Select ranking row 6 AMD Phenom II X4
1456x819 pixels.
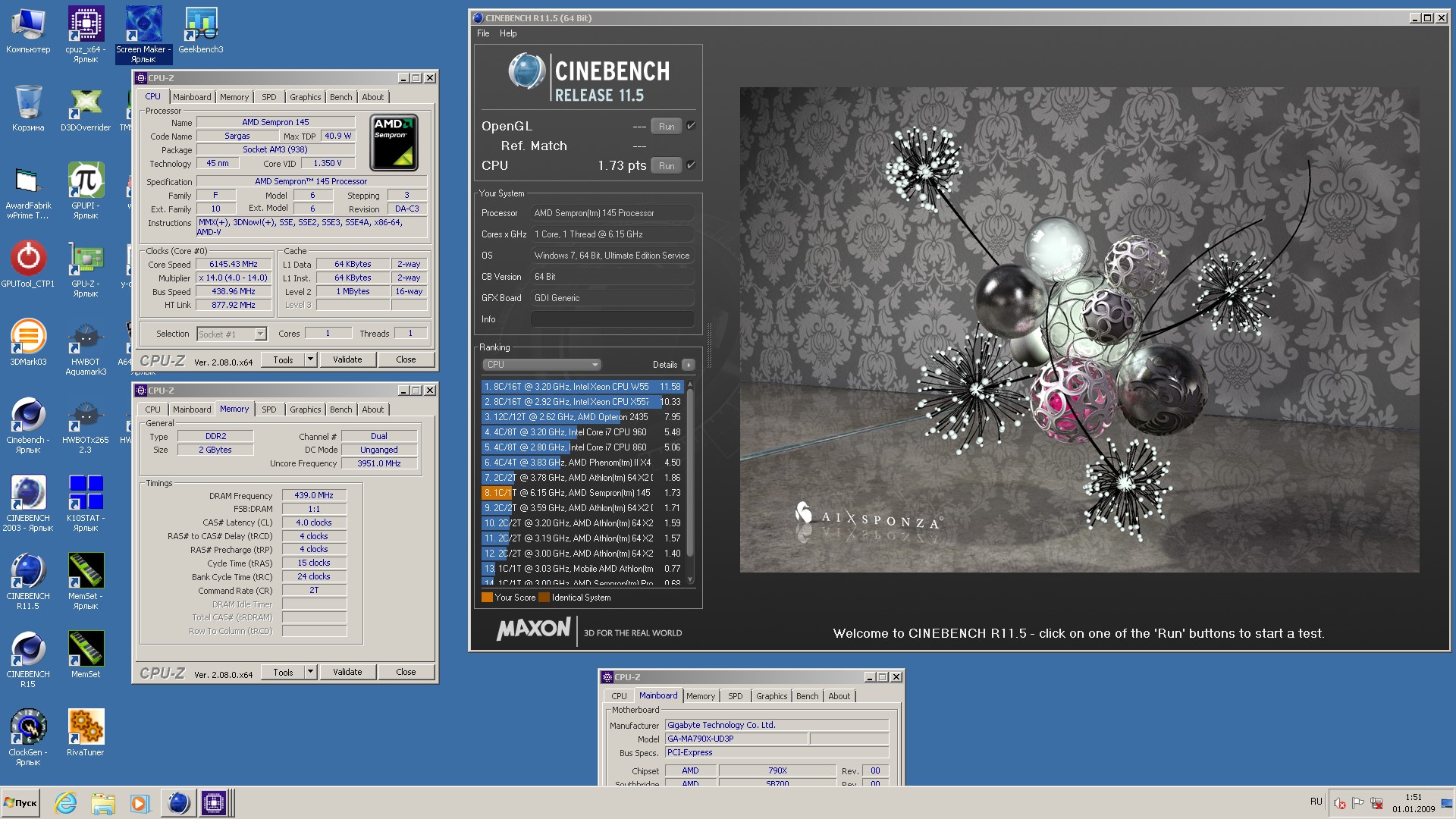click(582, 463)
